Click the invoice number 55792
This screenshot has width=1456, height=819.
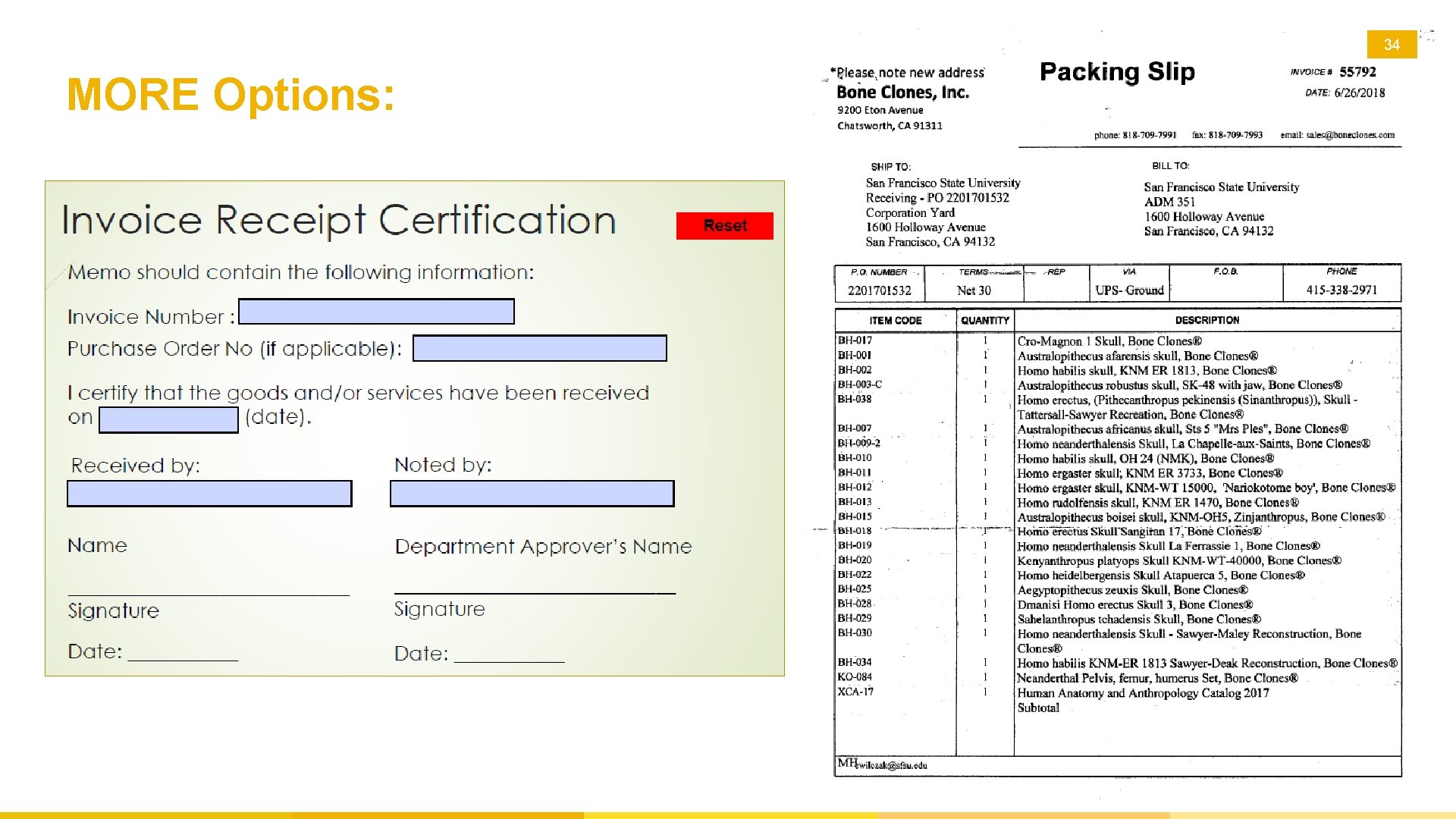pyautogui.click(x=1357, y=72)
